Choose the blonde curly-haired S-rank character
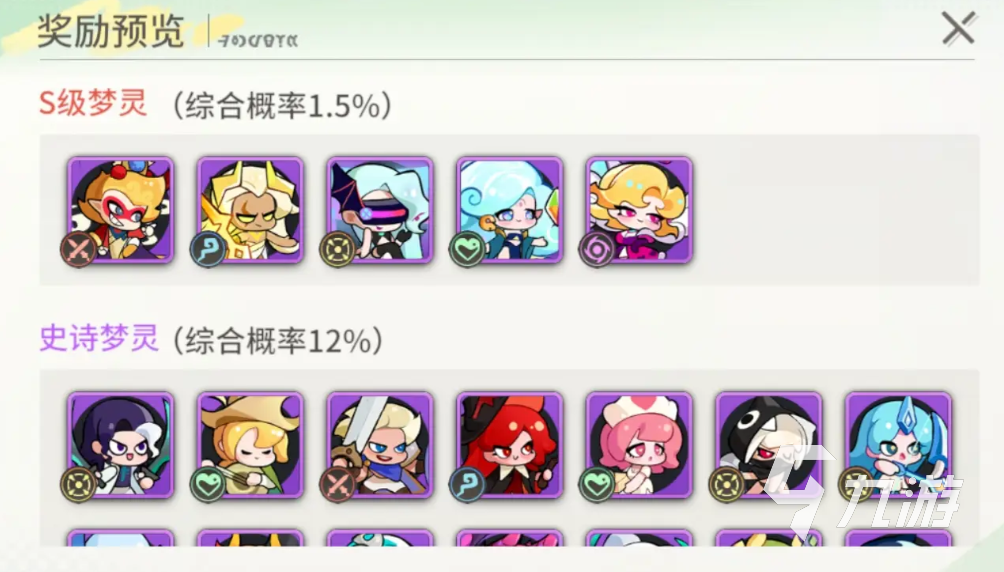 (639, 210)
